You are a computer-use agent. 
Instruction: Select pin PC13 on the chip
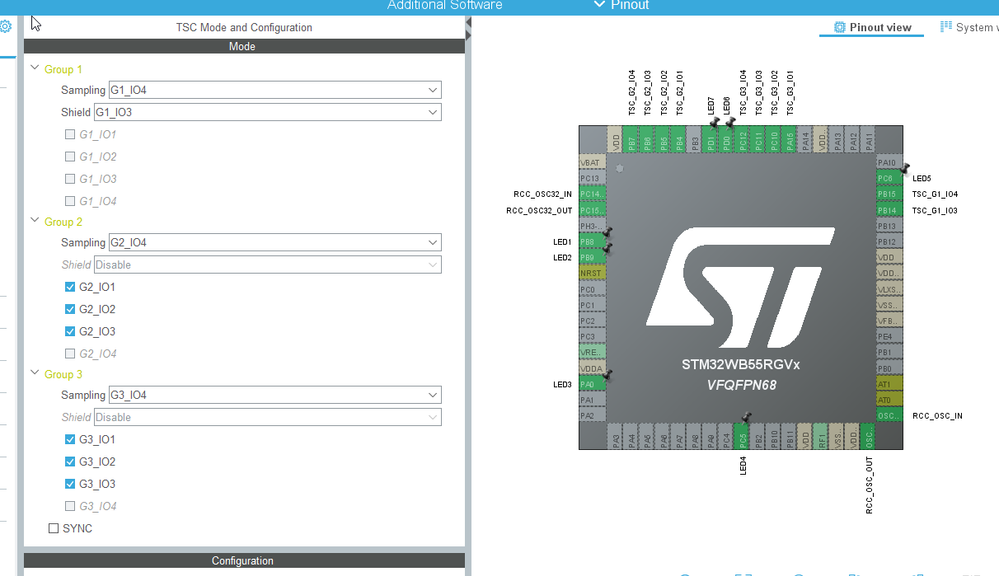point(593,178)
